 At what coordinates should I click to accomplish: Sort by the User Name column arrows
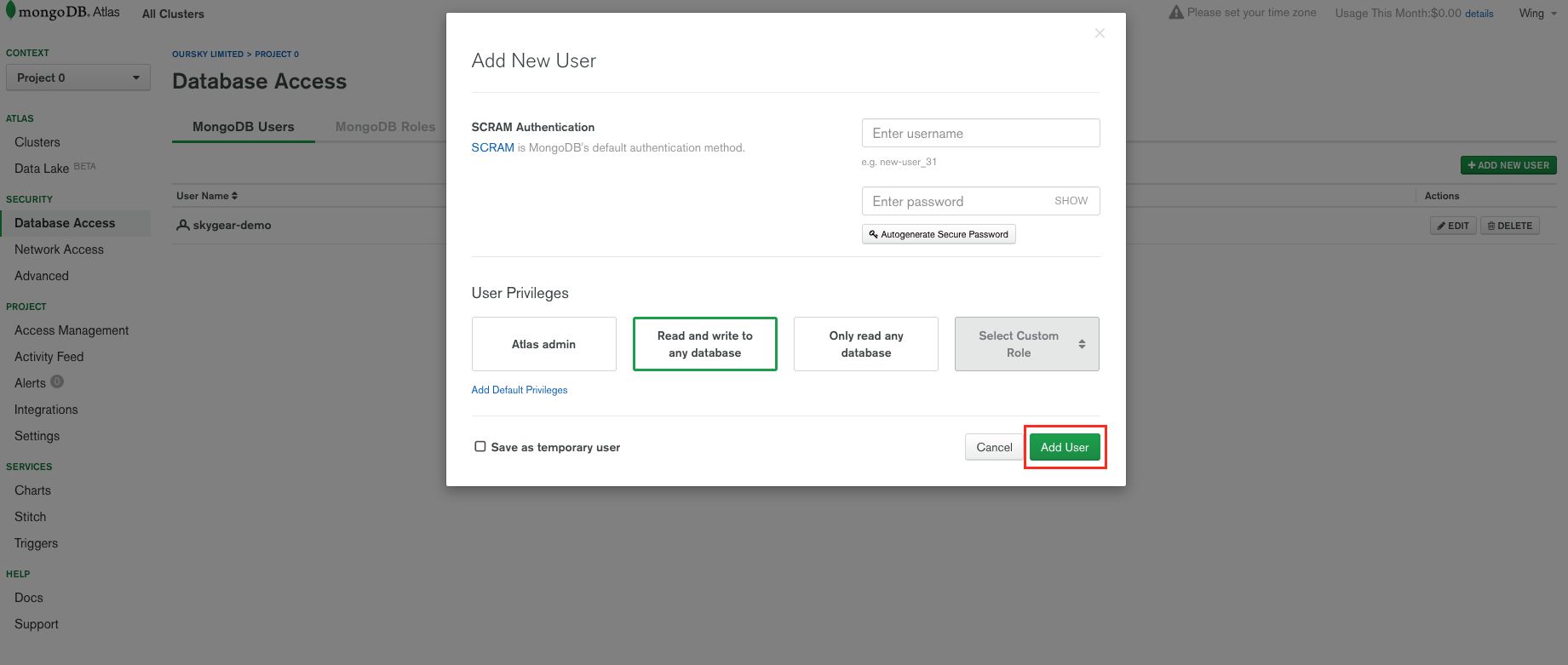coord(234,196)
